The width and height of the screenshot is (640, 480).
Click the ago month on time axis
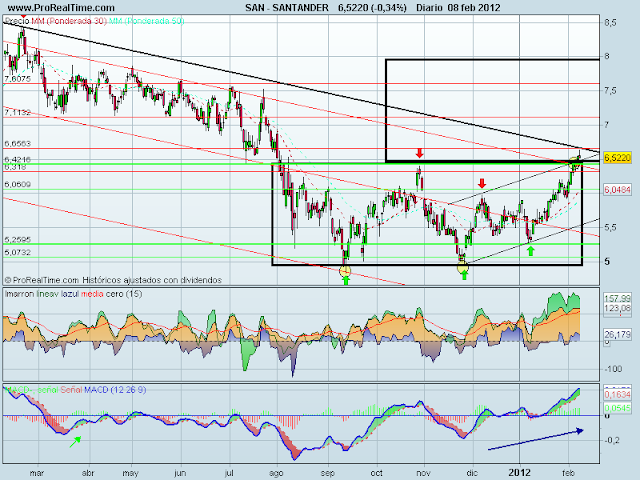pos(276,473)
